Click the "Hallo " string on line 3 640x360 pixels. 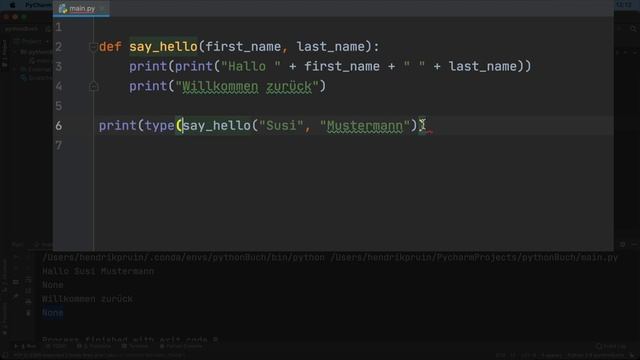251,66
